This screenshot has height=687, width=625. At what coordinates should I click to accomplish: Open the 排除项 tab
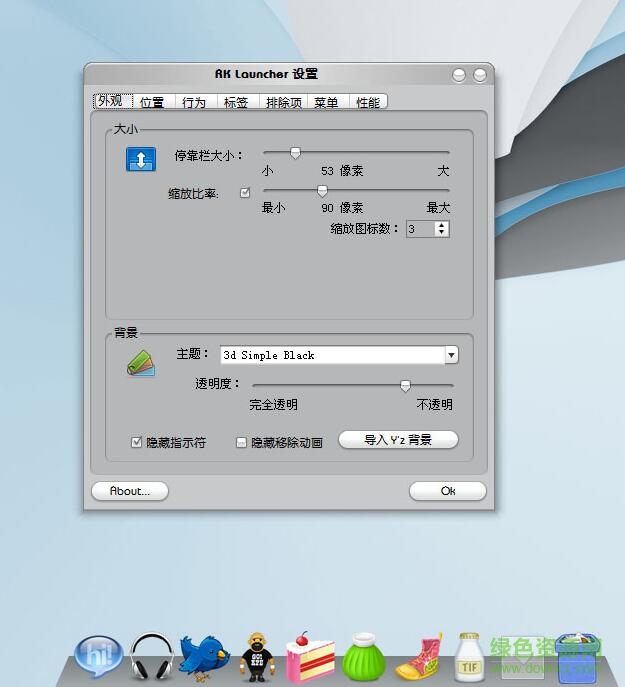coord(283,102)
